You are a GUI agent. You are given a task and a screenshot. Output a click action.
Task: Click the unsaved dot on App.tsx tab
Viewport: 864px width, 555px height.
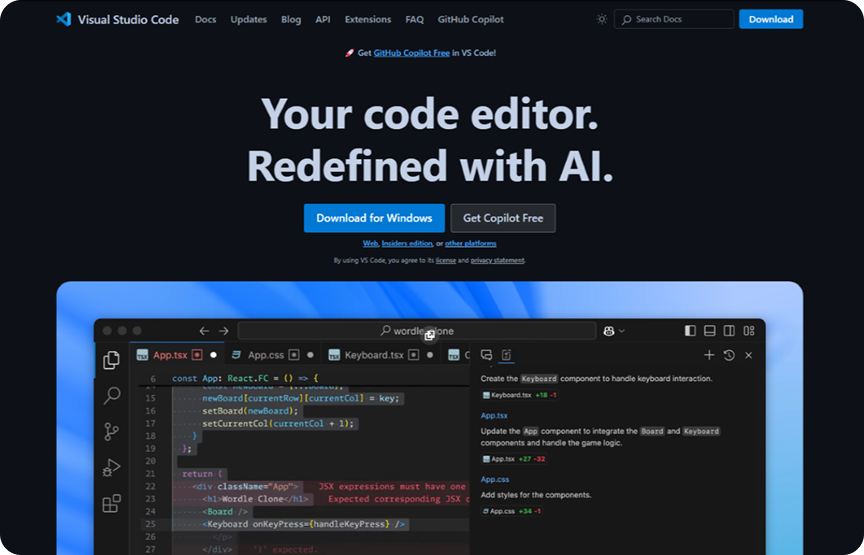(213, 355)
